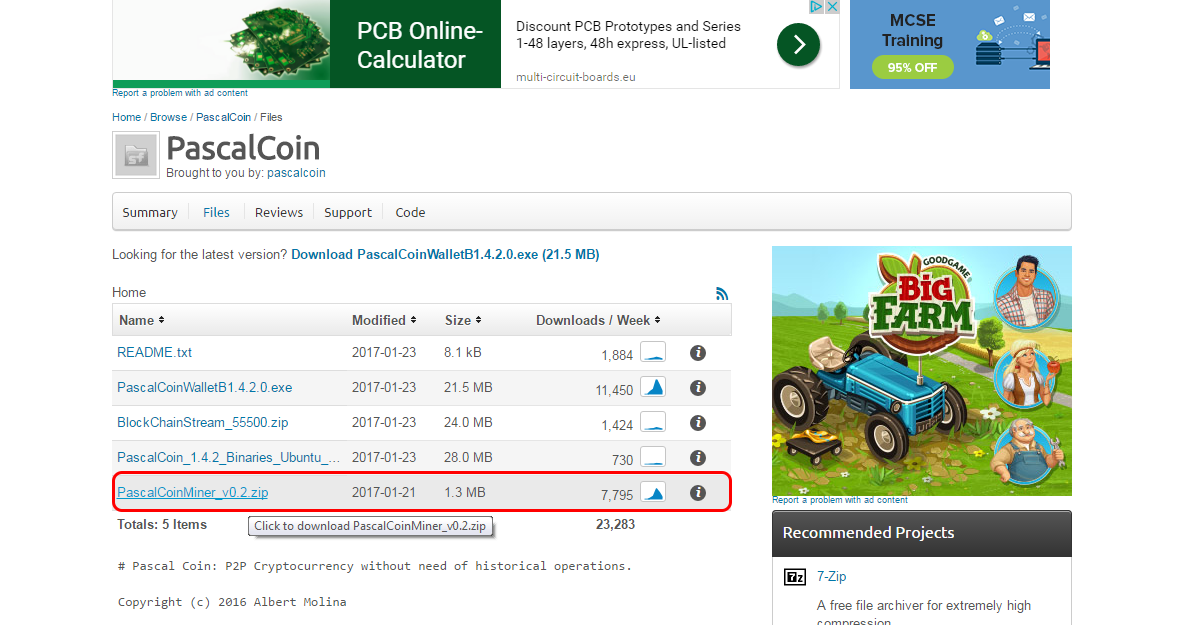Screen dimensions: 1200x625
Task: Click the green arrow on PCB ad
Action: (798, 44)
